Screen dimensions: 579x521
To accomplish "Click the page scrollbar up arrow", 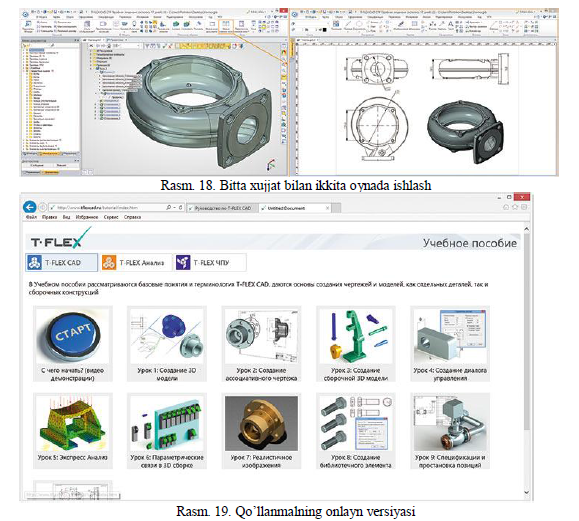I will [527, 229].
